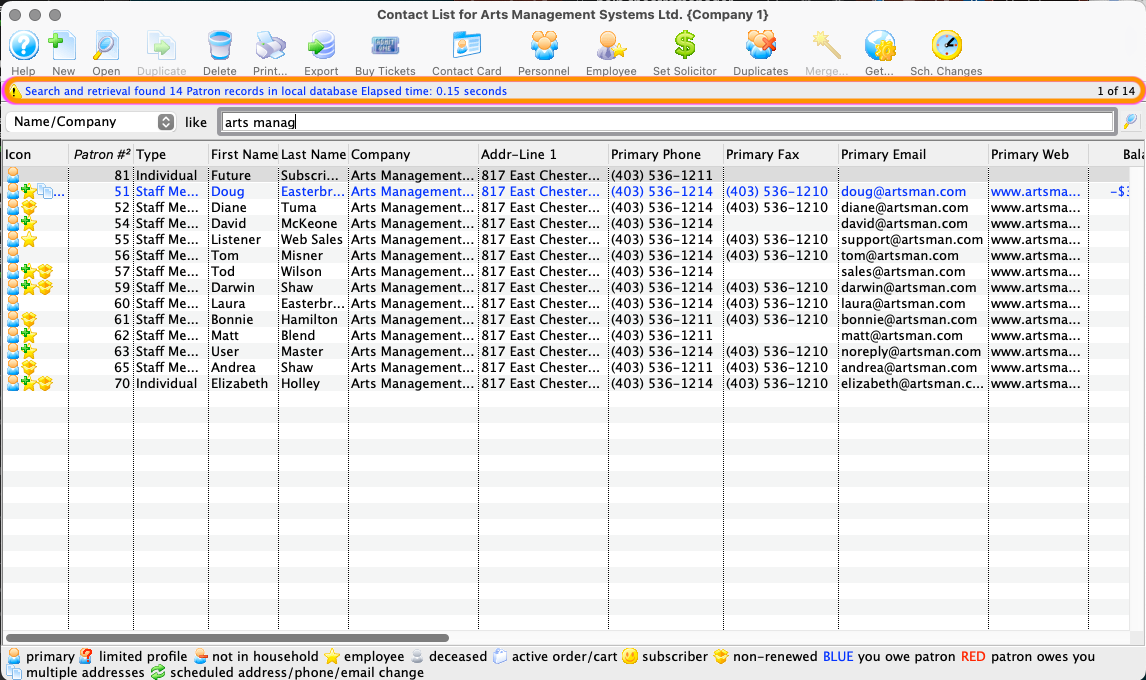Select patron number 55 cell
The width and height of the screenshot is (1146, 680).
click(x=102, y=240)
